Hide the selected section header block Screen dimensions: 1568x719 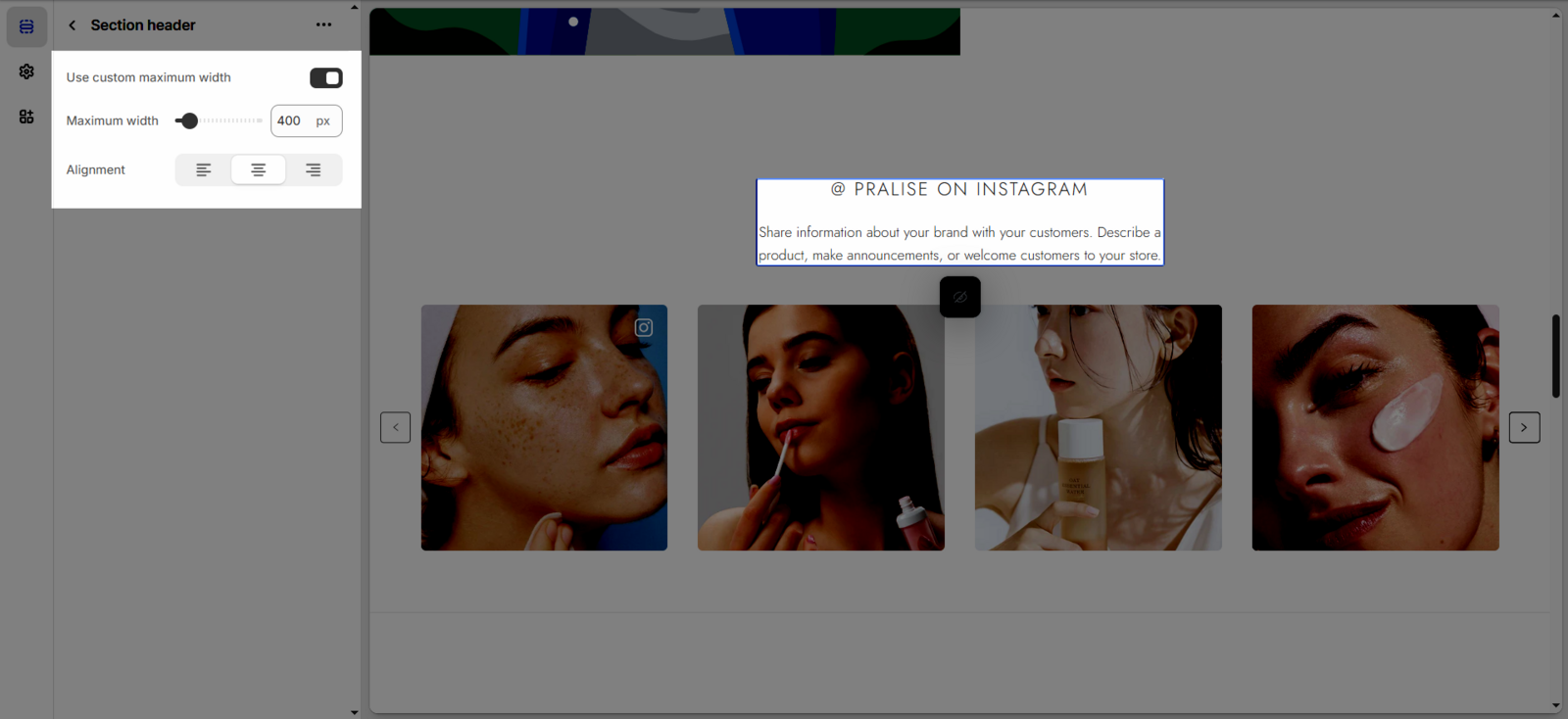pyautogui.click(x=959, y=297)
